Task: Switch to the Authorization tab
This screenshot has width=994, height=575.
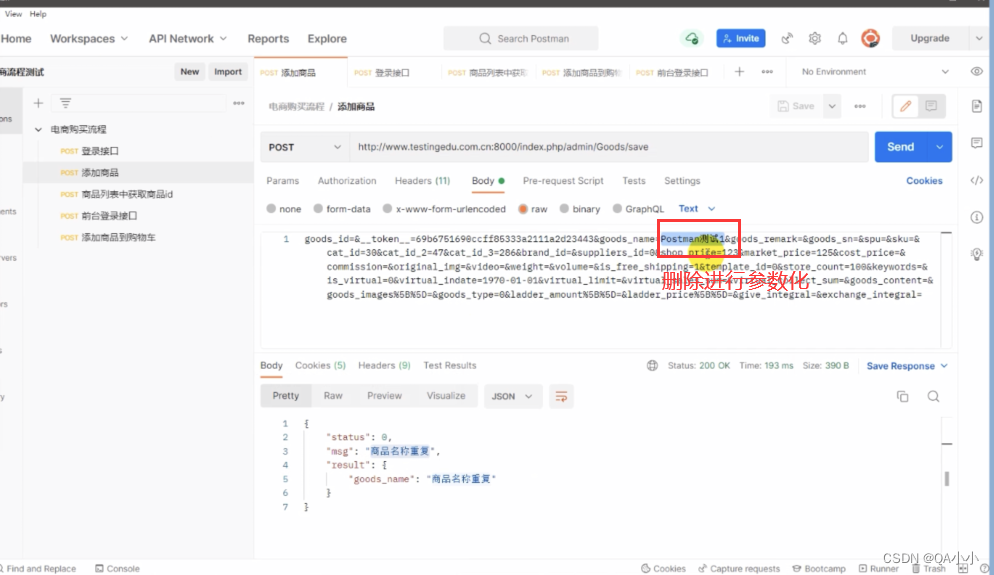Action: 347,181
